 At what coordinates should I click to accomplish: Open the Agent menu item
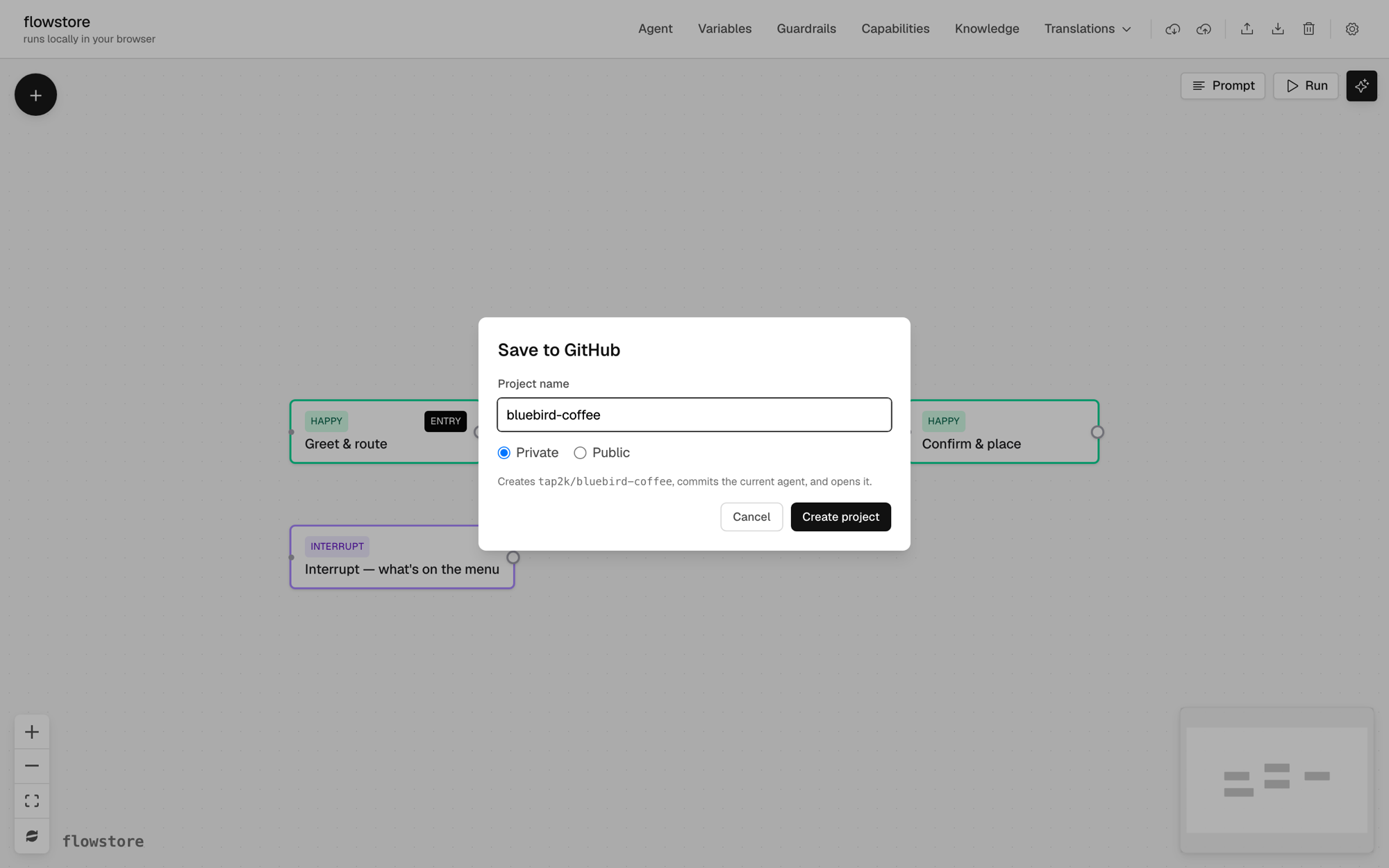pyautogui.click(x=655, y=29)
